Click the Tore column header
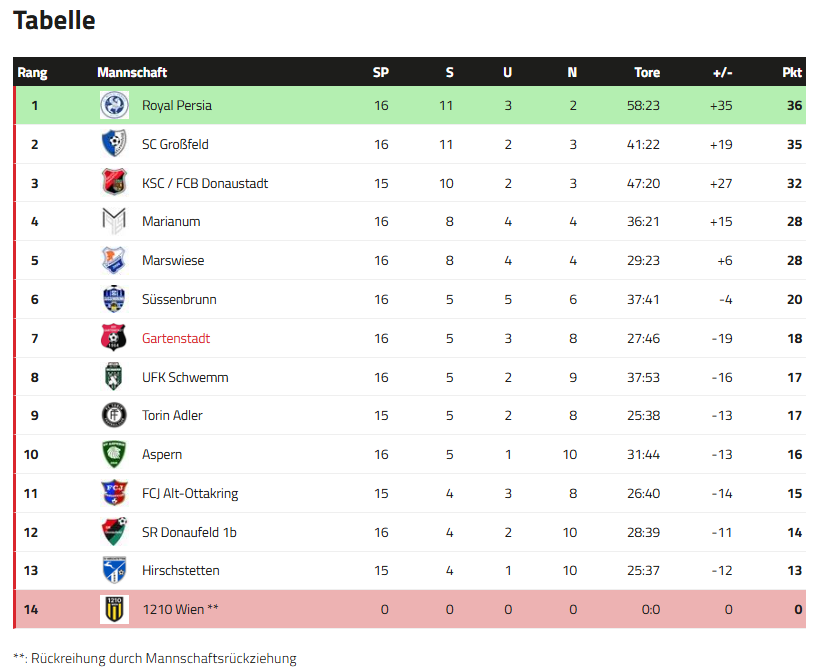 tap(647, 72)
